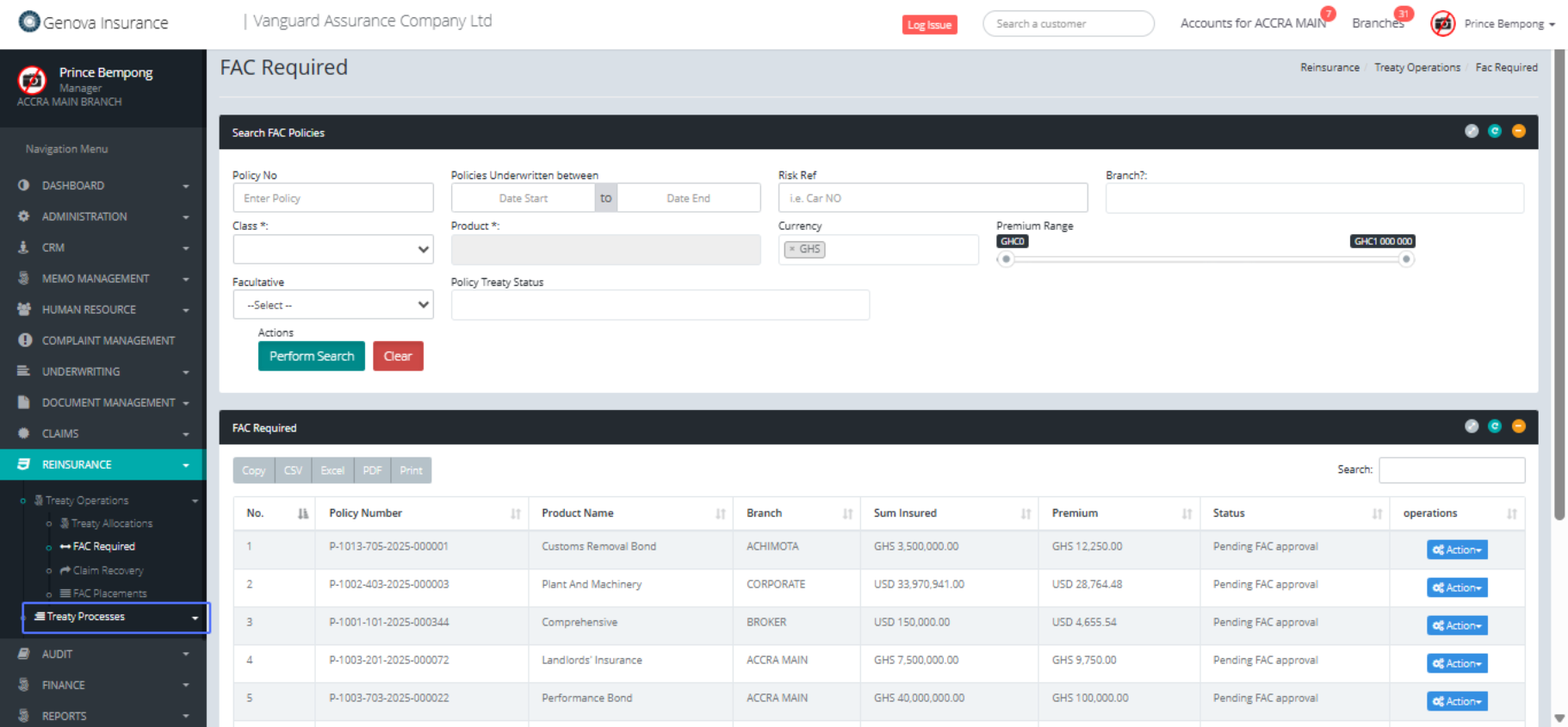Click the teal refresh icon on FAC Required panel

[x=1495, y=426]
